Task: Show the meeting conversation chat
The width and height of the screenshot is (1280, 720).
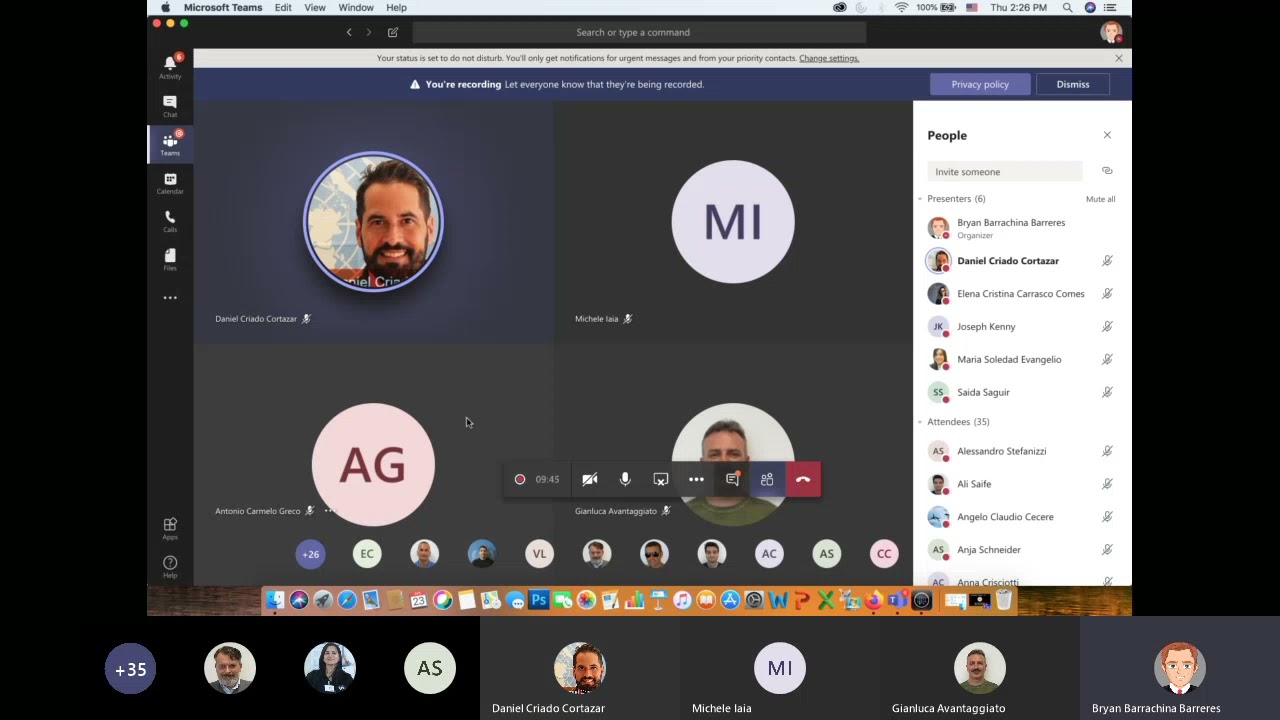Action: pyautogui.click(x=732, y=480)
